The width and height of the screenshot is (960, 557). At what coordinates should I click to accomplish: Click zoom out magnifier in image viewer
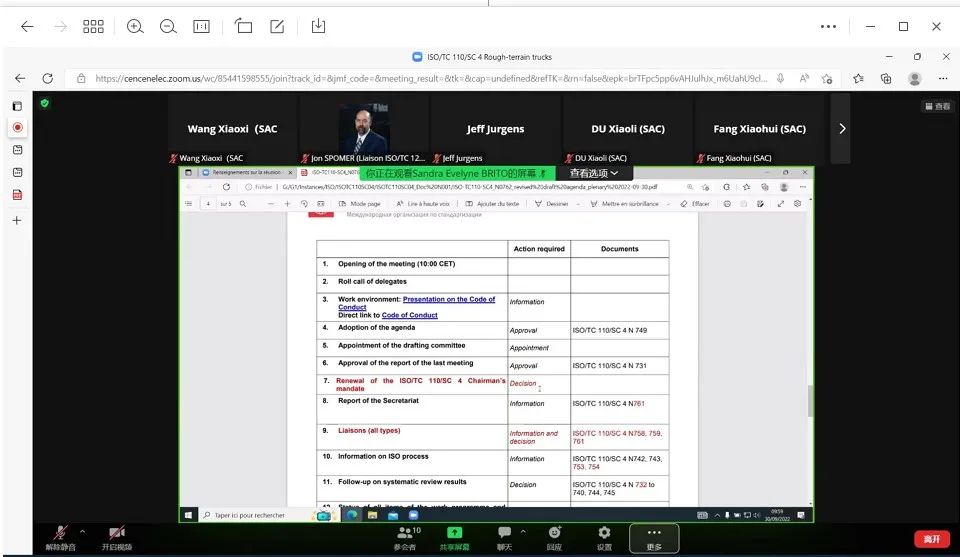pos(168,26)
